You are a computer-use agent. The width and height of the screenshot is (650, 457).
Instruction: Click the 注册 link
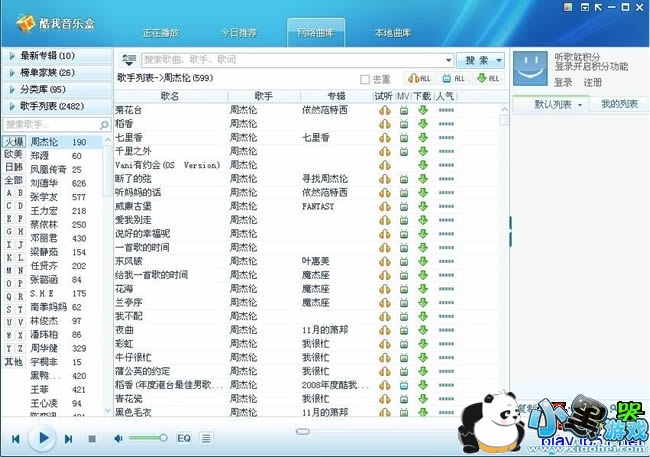pyautogui.click(x=592, y=83)
